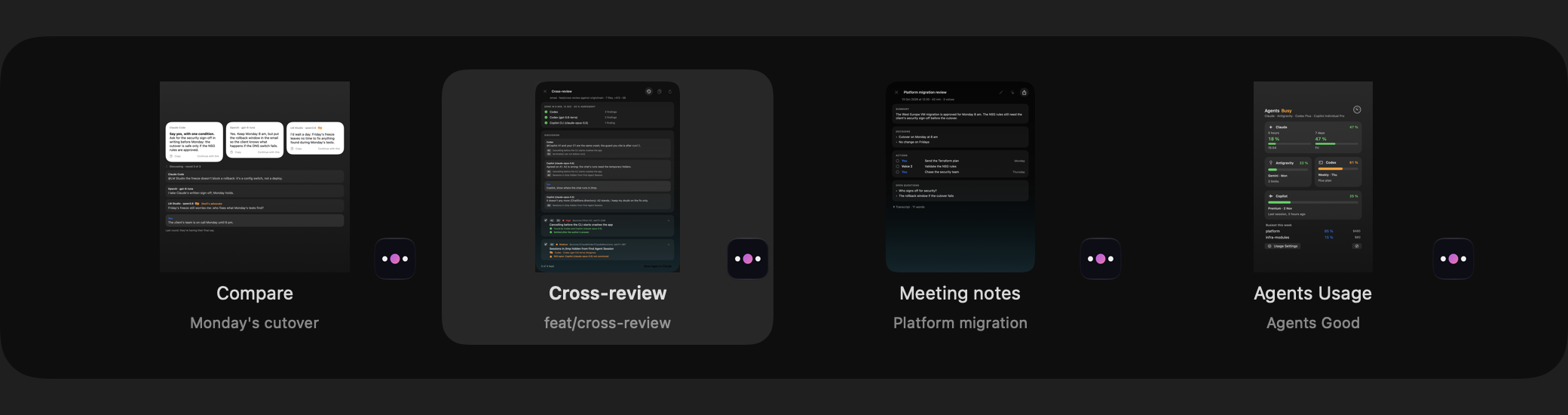
Task: Click the "Platform migration" subtitle
Action: point(960,323)
